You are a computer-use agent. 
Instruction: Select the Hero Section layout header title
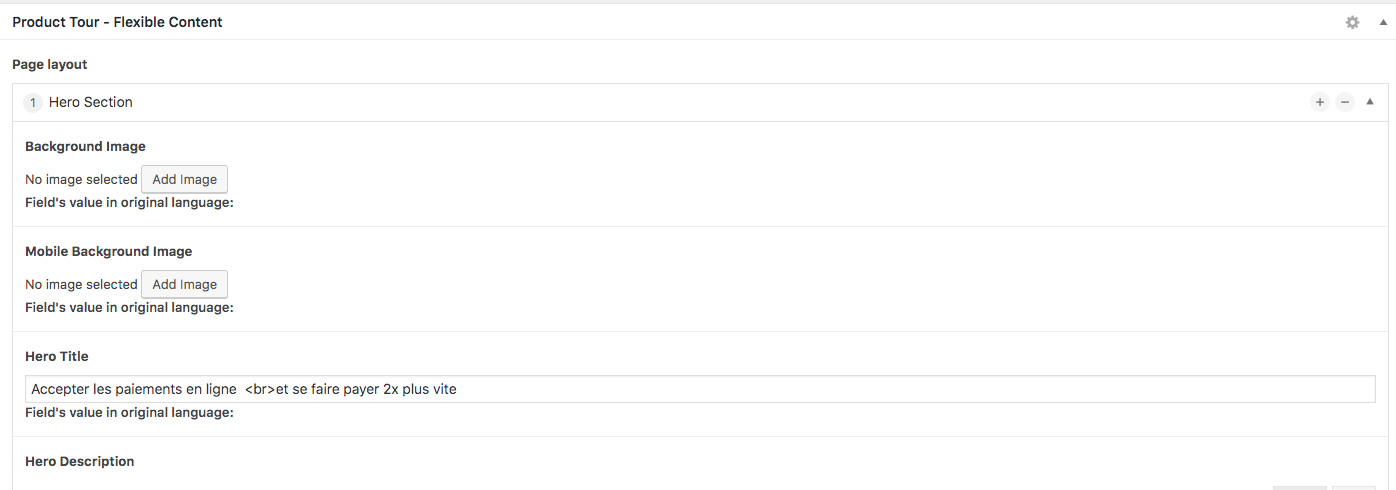tap(91, 102)
